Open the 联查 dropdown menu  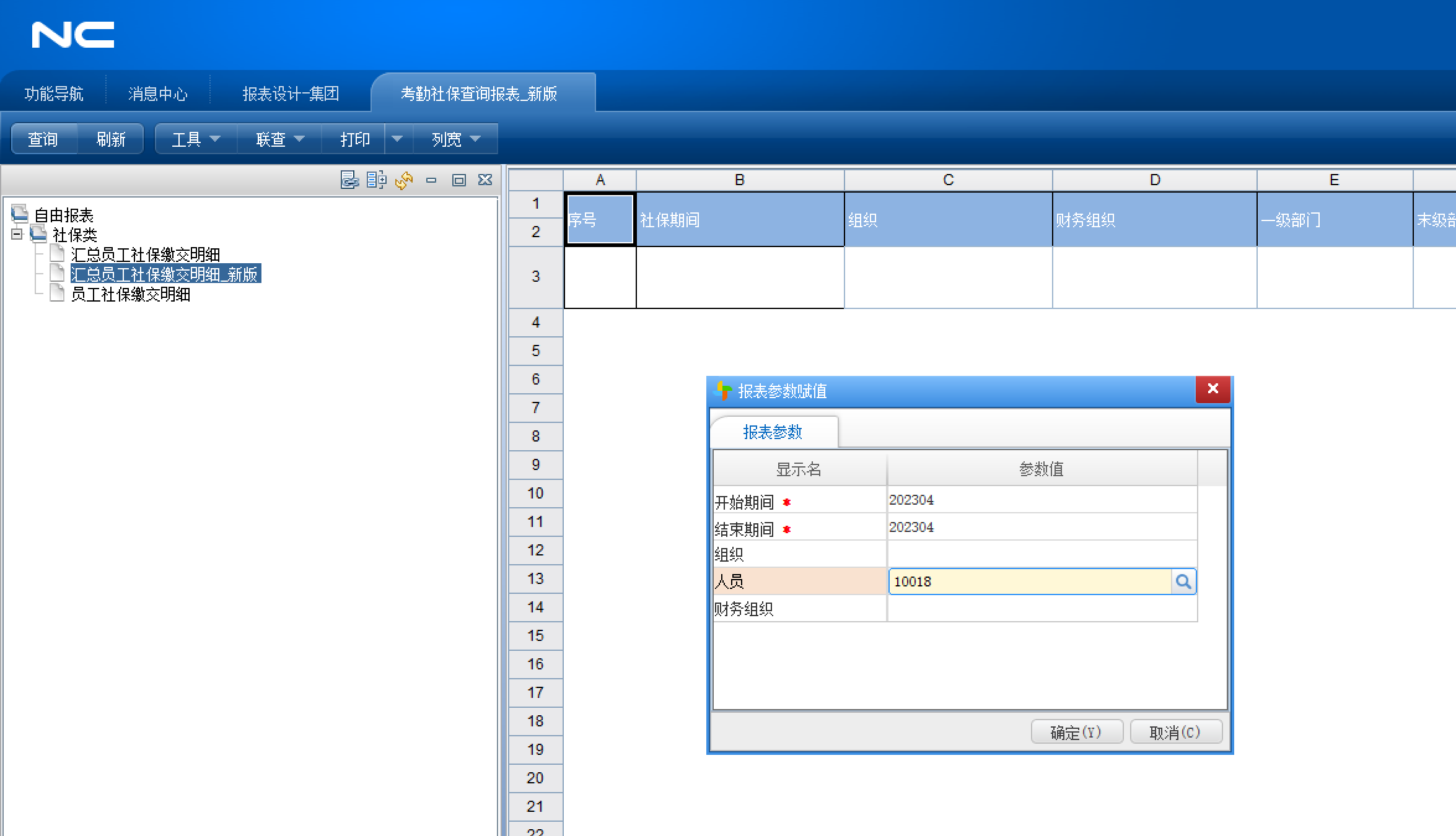click(x=279, y=139)
